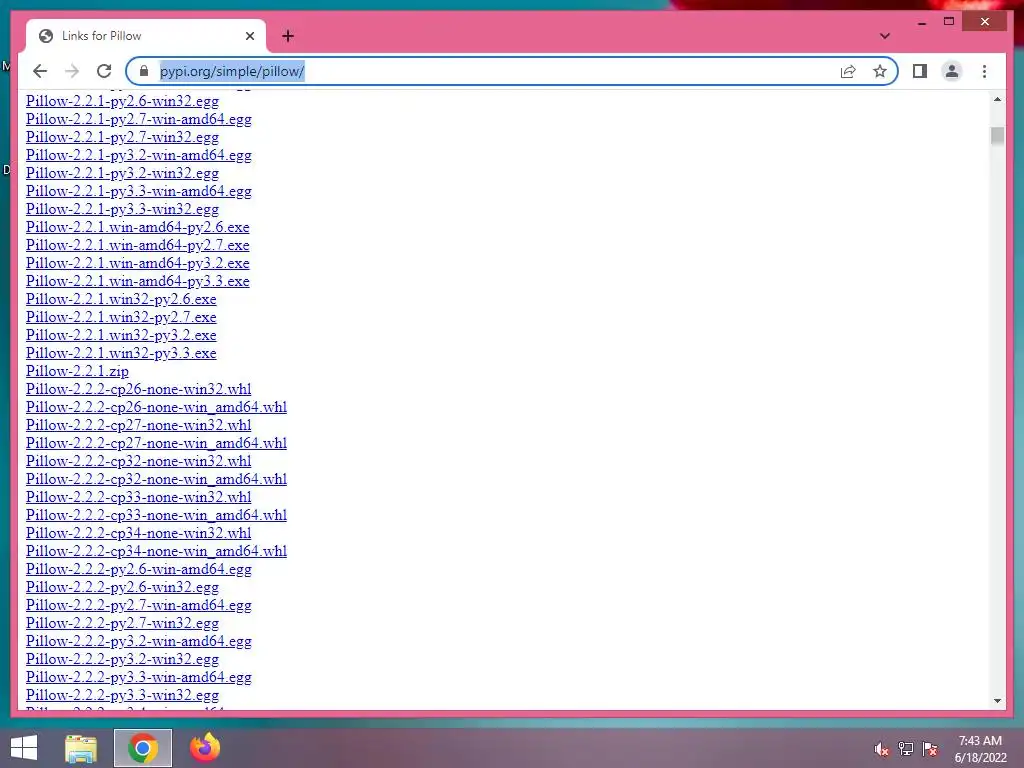Viewport: 1024px width, 768px height.
Task: Open Pillow-2.2.2-cp26-none-win32.whl link
Action: (x=138, y=389)
